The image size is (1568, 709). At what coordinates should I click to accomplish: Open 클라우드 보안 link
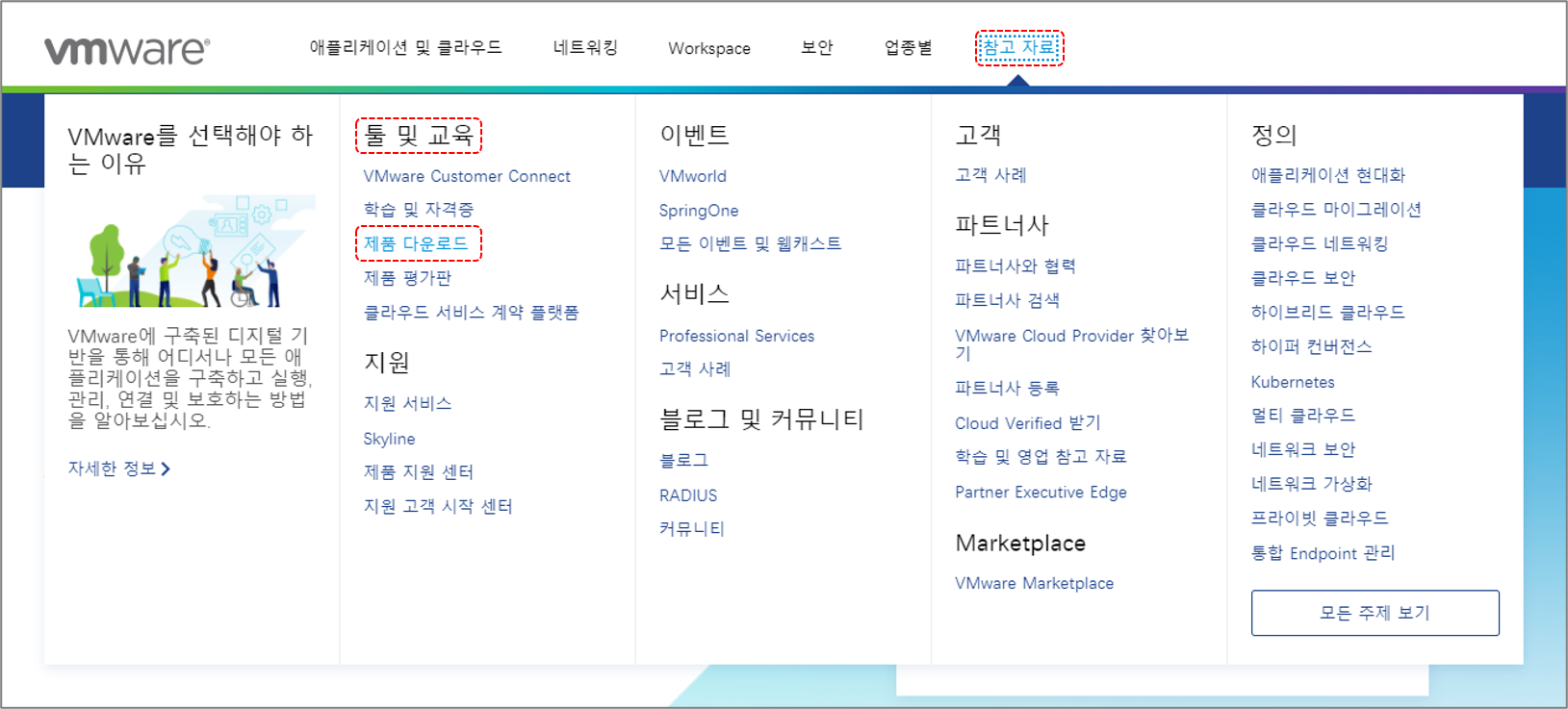(1303, 278)
